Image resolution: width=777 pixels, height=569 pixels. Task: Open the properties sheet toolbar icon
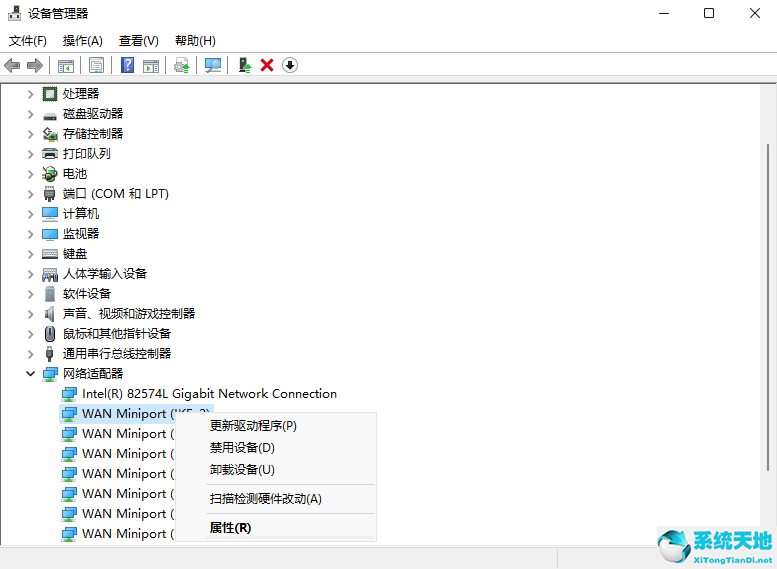(x=96, y=65)
